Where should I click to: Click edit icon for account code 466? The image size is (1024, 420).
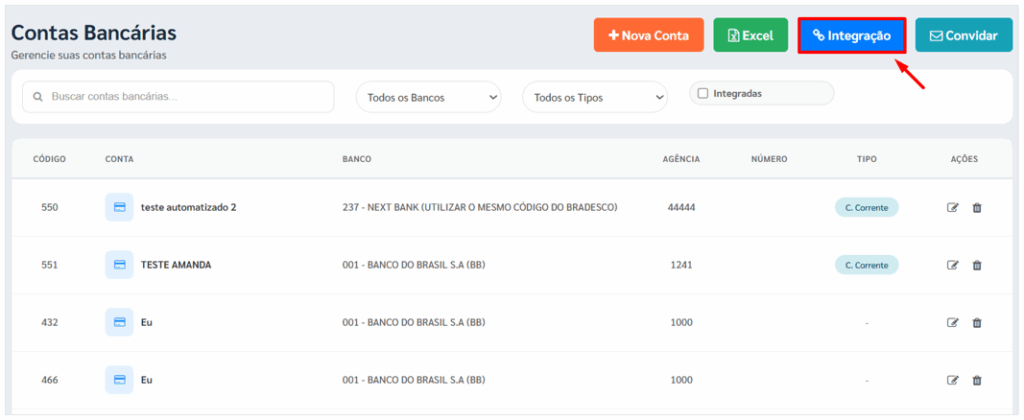click(952, 380)
